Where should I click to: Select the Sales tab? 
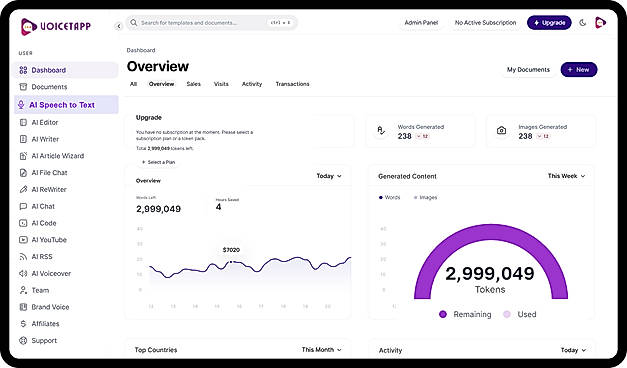point(194,84)
